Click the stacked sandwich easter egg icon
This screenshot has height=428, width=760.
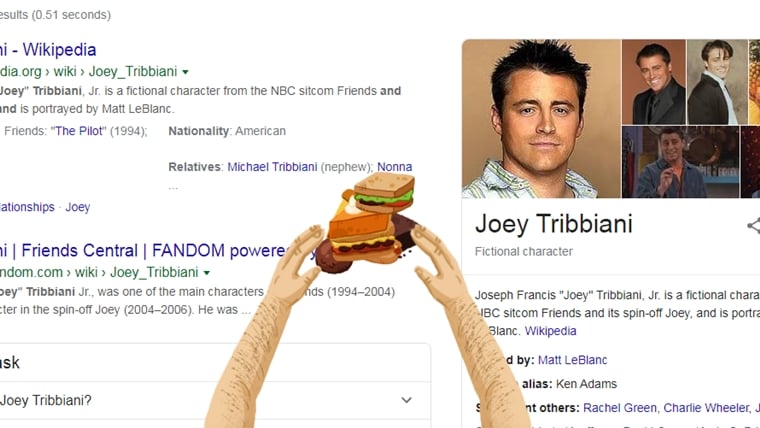point(370,222)
